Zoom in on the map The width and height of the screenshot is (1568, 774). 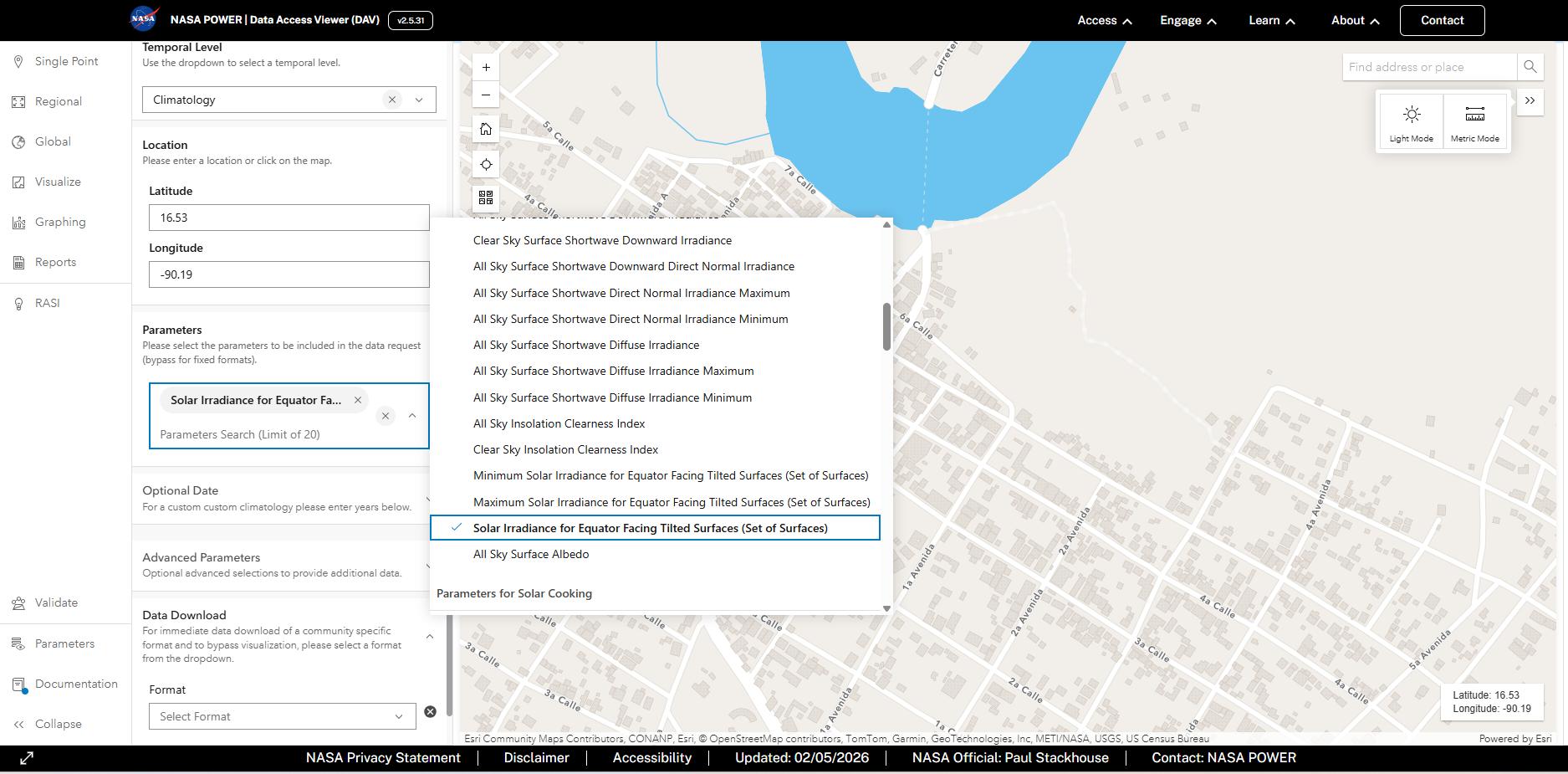[486, 68]
